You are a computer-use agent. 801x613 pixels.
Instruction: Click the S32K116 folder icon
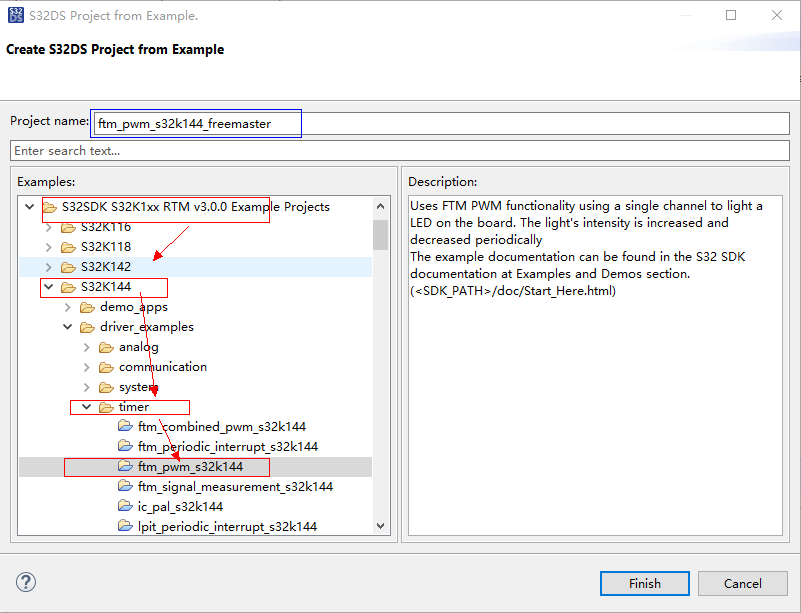[68, 227]
